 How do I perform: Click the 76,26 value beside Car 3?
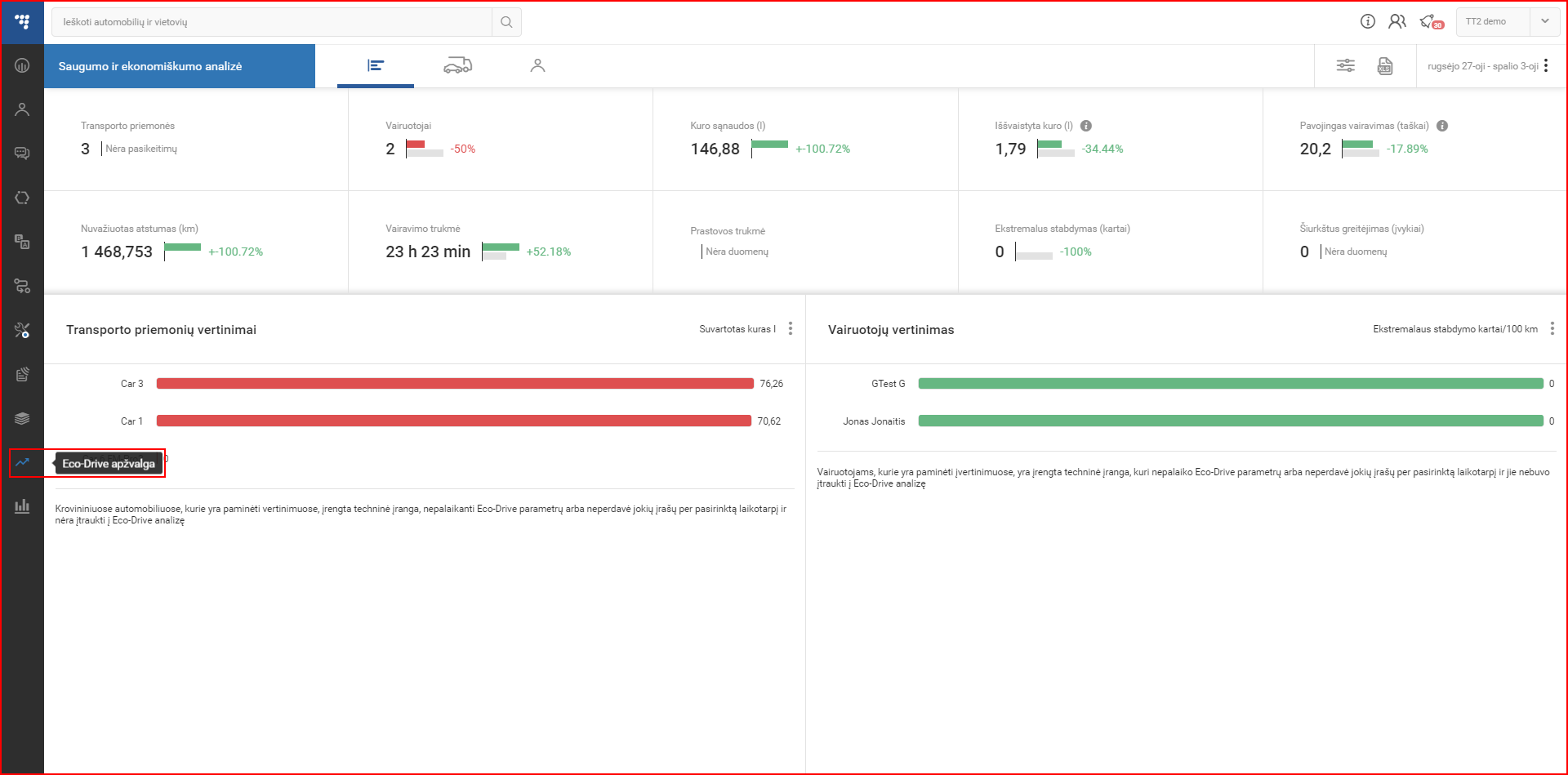pos(771,384)
